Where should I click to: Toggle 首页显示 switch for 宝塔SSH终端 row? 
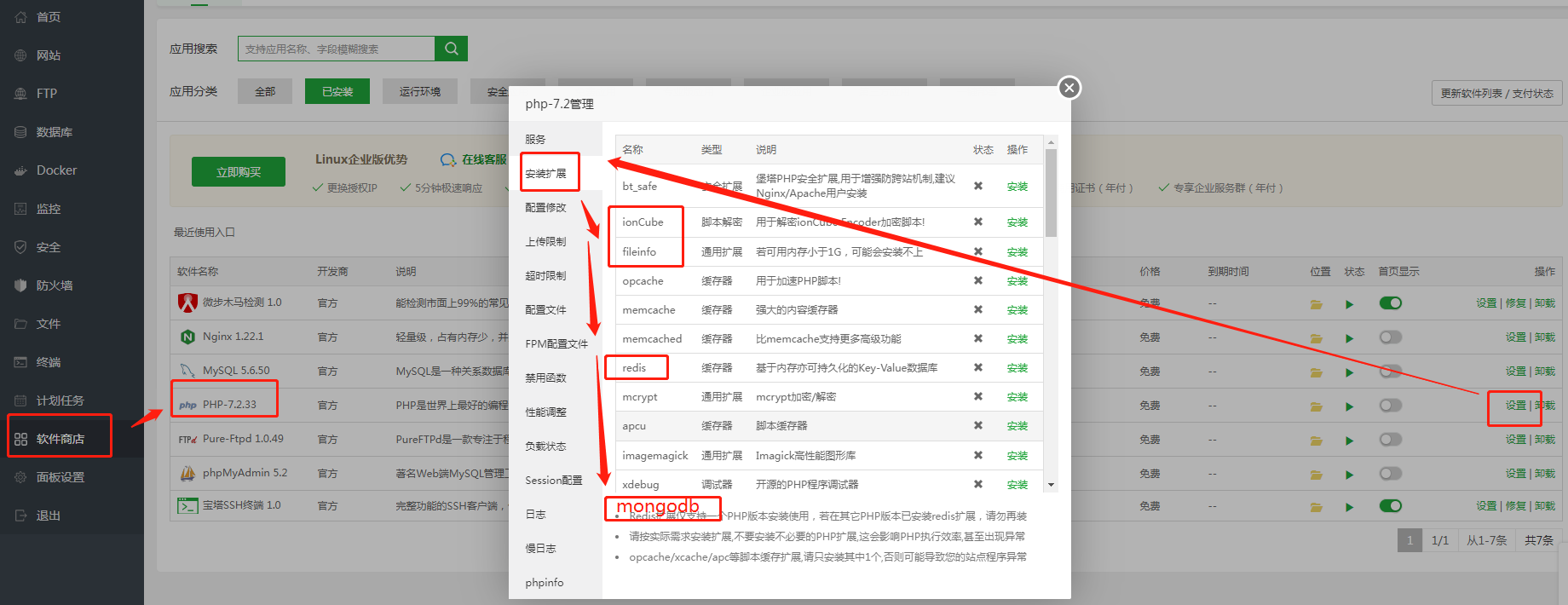tap(1391, 506)
